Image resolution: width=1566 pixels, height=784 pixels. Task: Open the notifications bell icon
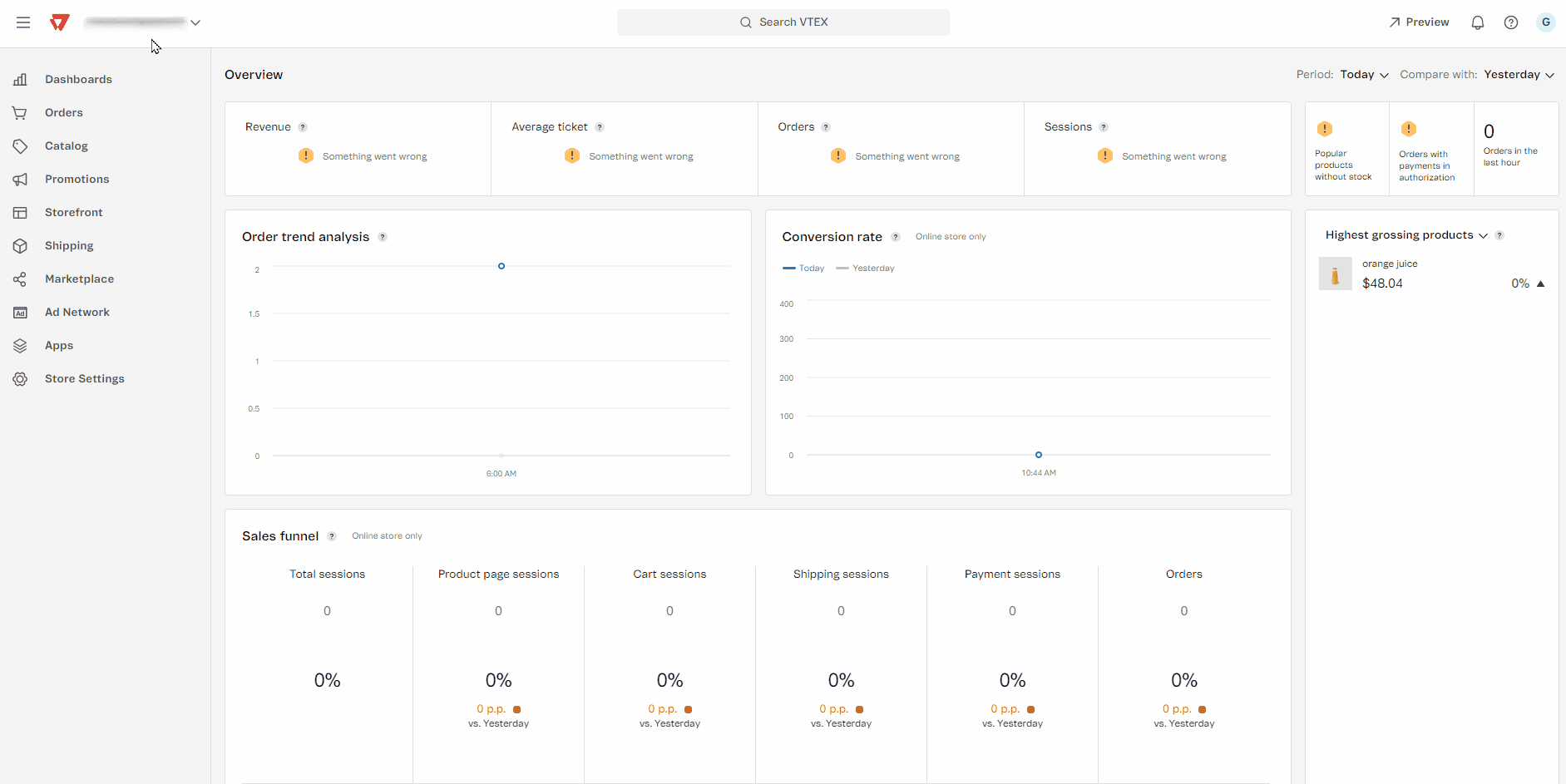tap(1477, 22)
